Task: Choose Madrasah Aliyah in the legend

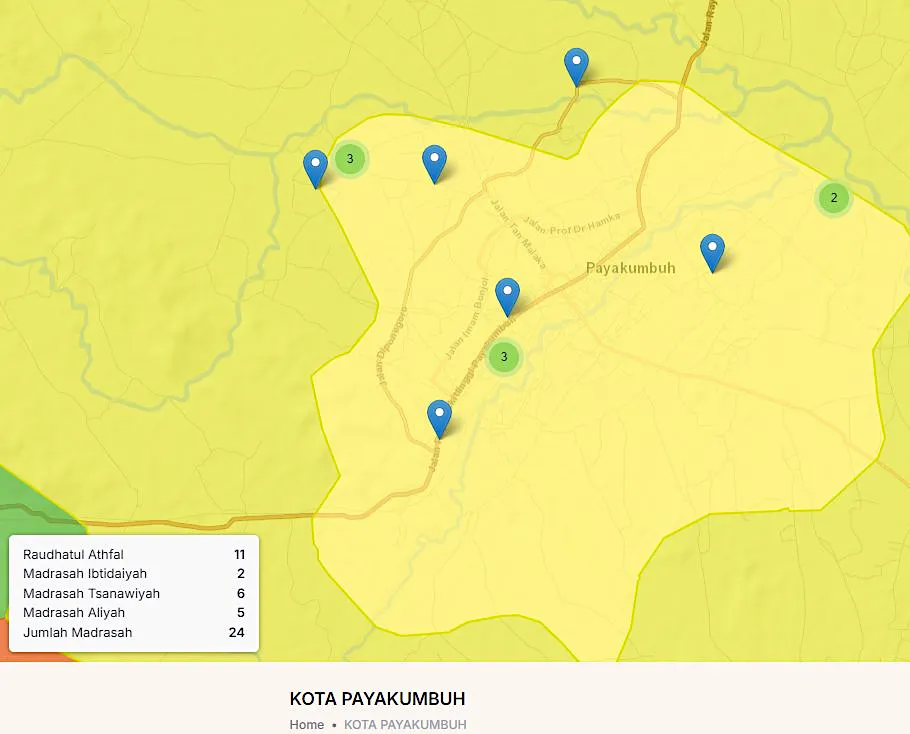Action: tap(134, 613)
